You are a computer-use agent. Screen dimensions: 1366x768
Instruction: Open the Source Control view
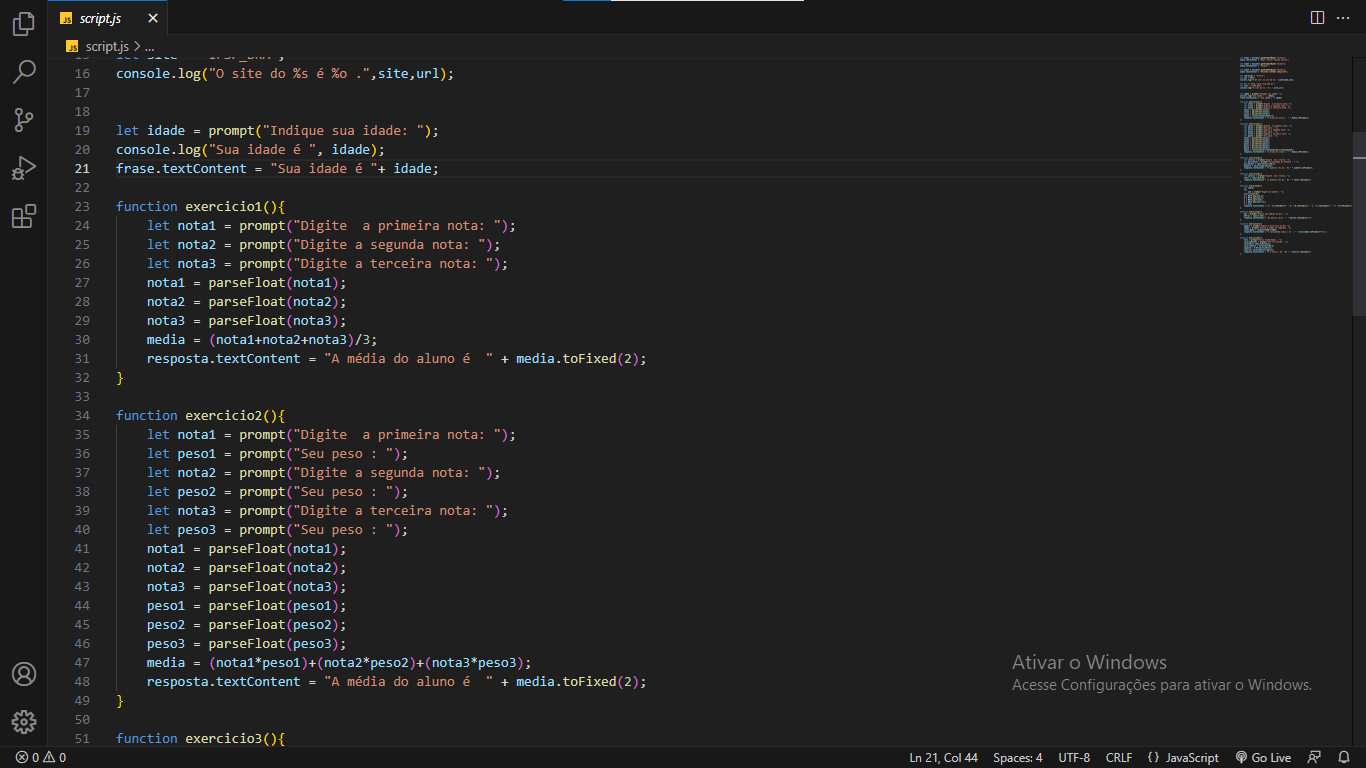pyautogui.click(x=24, y=120)
